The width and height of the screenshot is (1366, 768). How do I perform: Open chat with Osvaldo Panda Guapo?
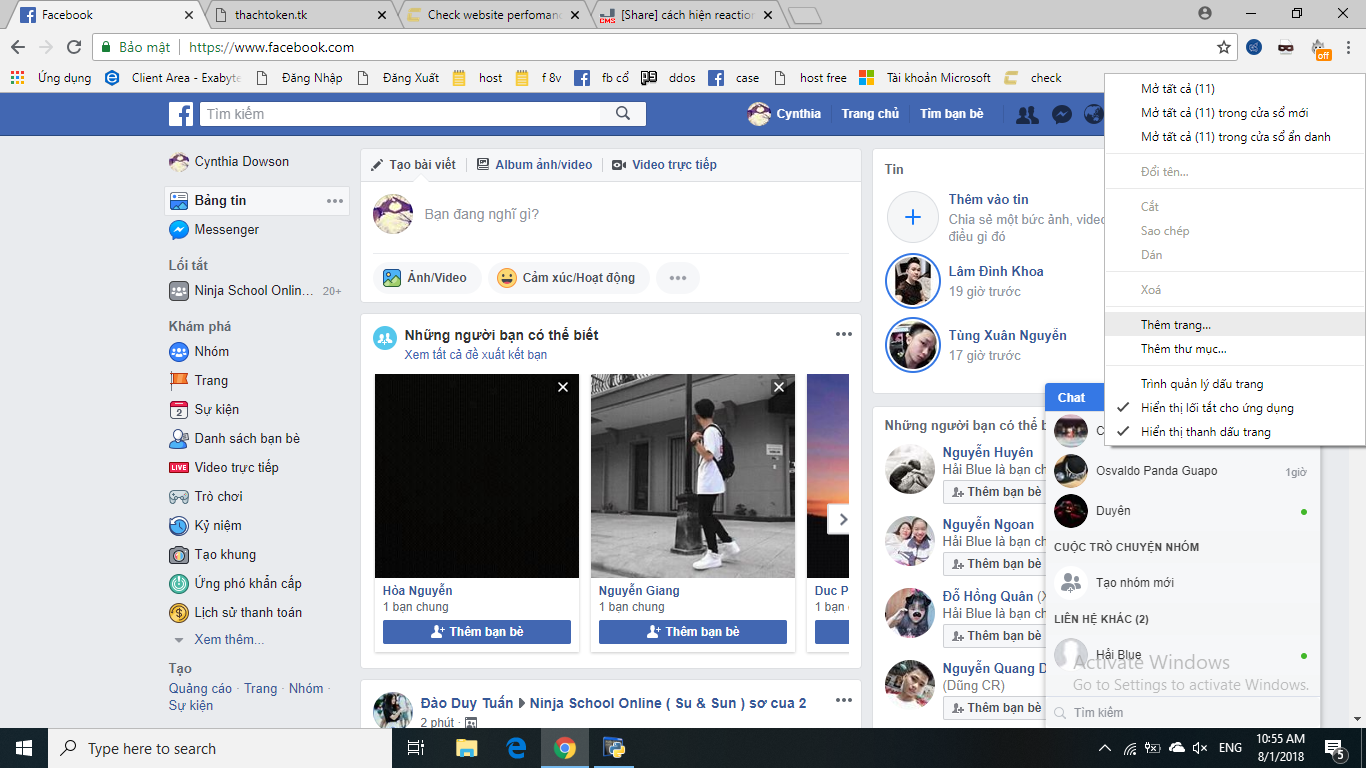[x=1183, y=471]
